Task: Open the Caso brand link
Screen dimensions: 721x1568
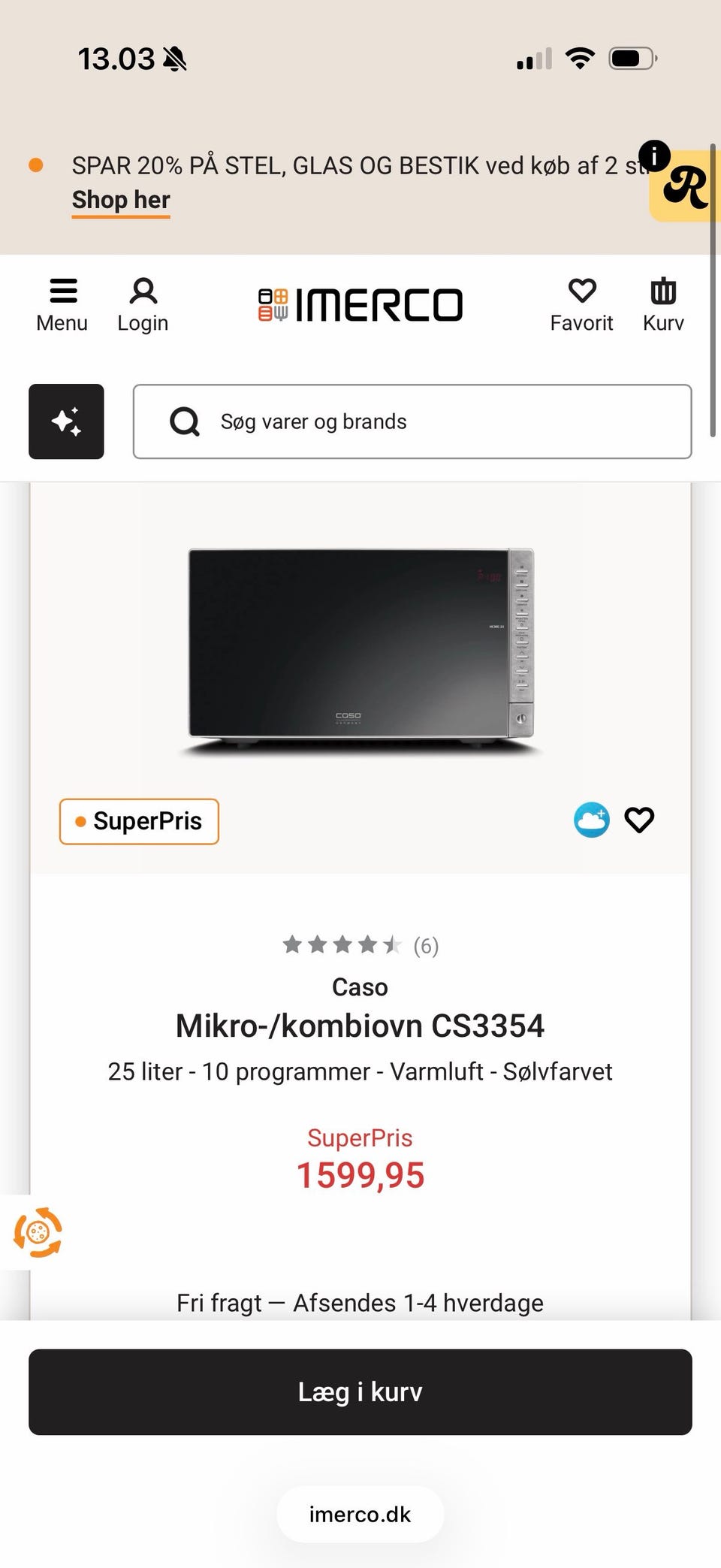Action: 360,986
